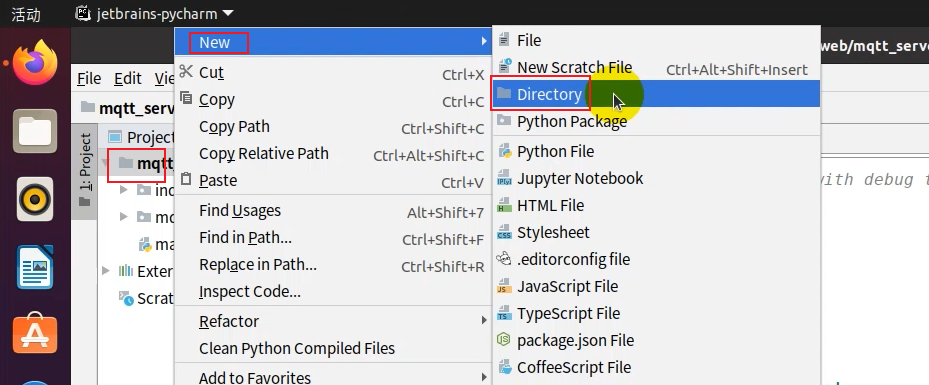Screen dimensions: 929x385
Task: Launch the Files manager dock icon
Action: point(35,131)
